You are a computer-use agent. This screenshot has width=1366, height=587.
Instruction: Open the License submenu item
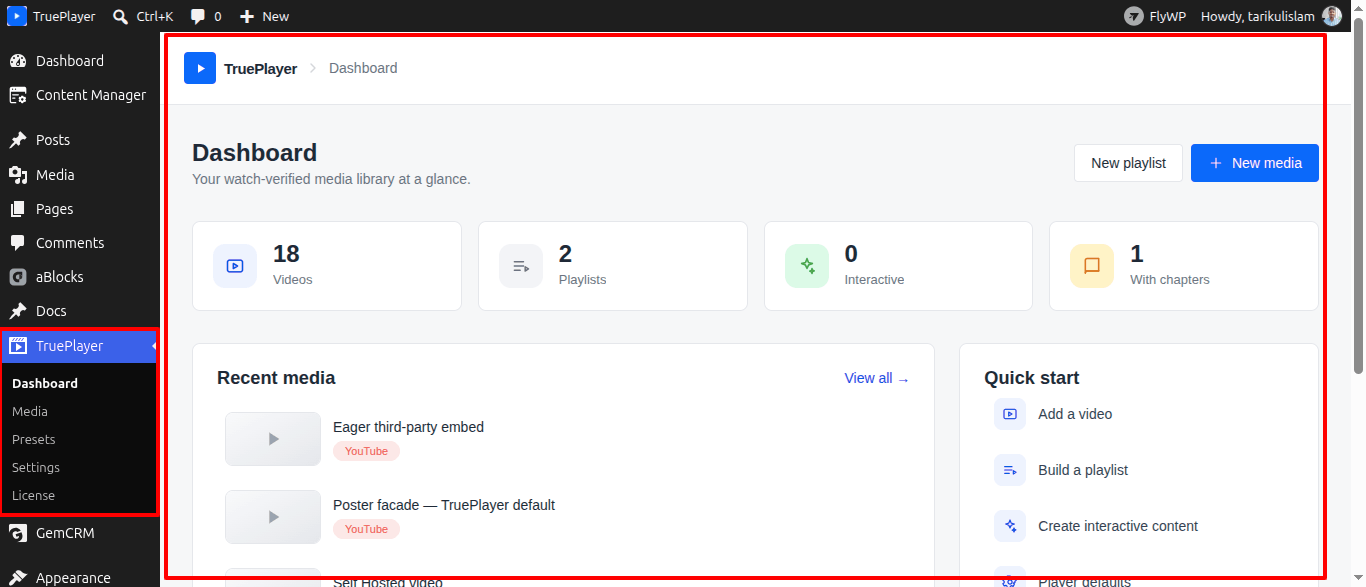(34, 495)
